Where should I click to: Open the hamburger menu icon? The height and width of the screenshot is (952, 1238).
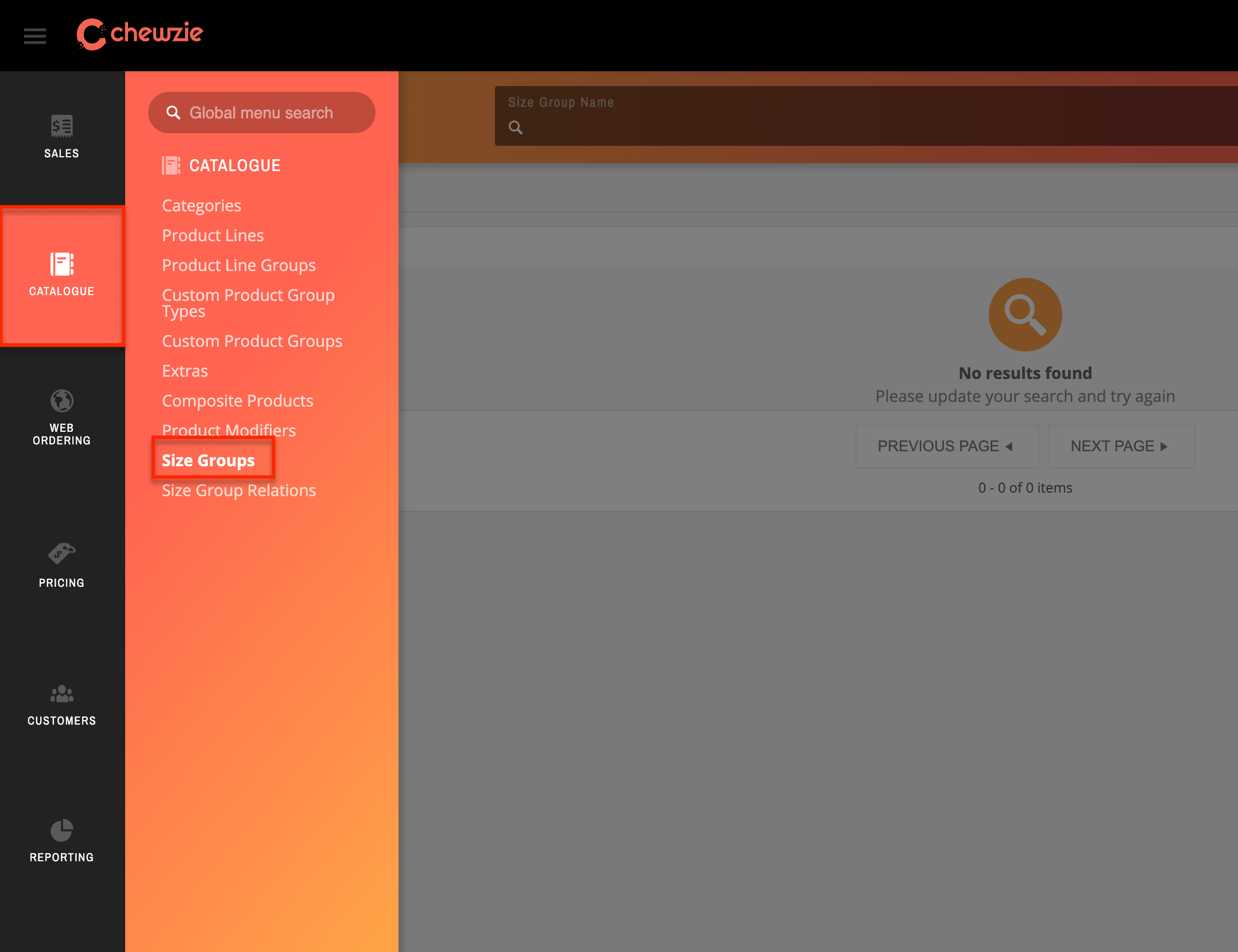(35, 36)
